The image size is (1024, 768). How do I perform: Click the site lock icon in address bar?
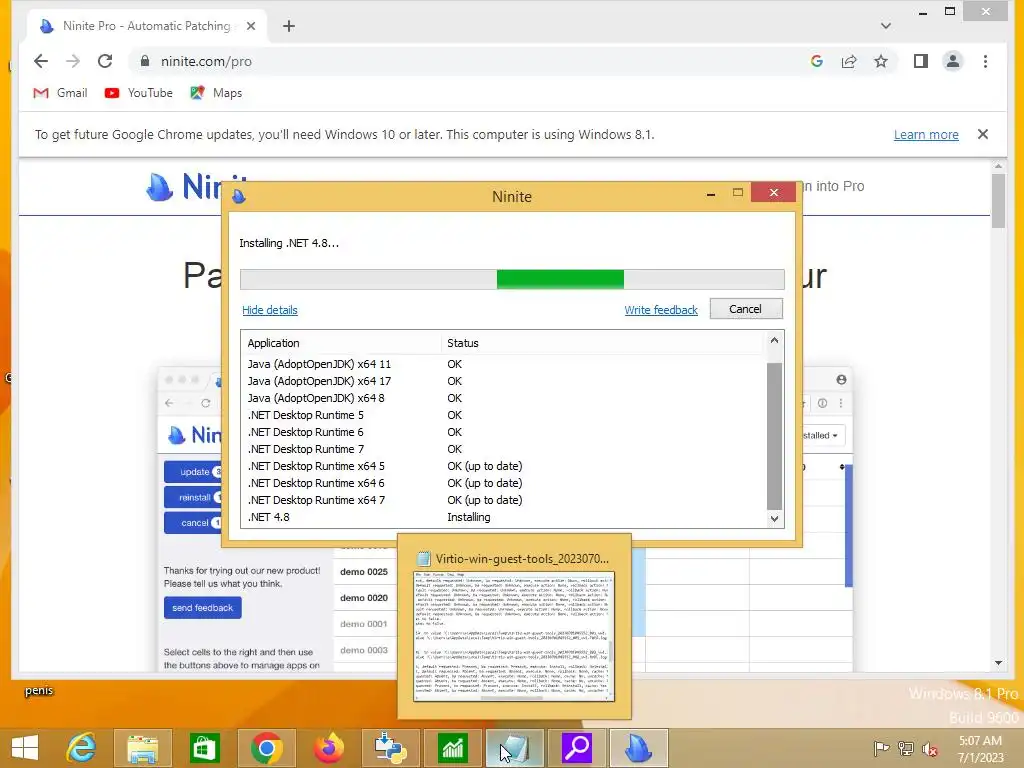pyautogui.click(x=145, y=61)
